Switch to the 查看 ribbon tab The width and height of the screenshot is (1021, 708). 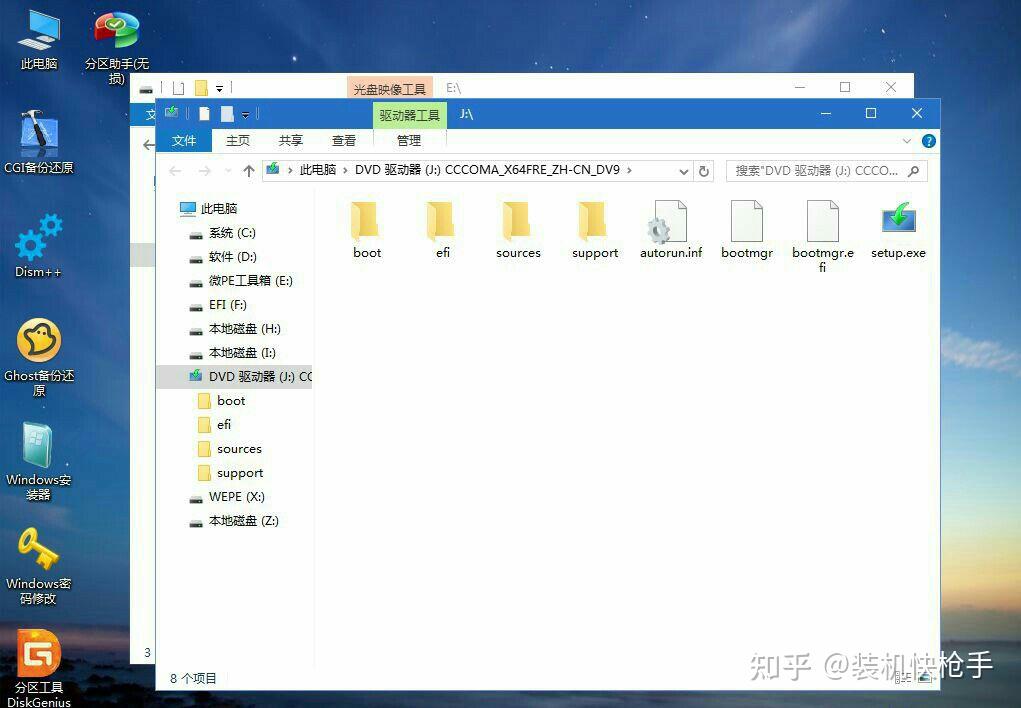[x=343, y=140]
